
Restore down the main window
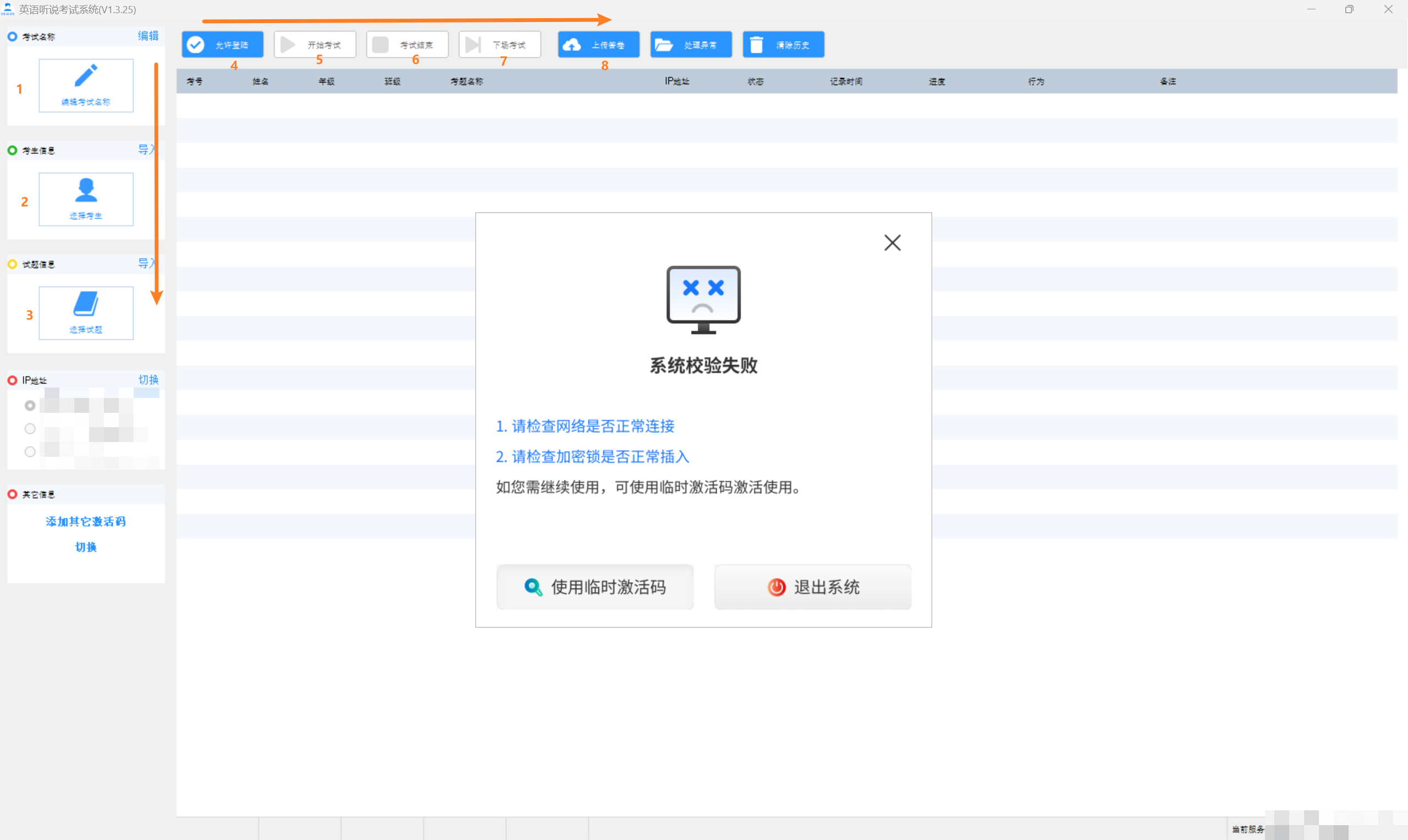1349,9
